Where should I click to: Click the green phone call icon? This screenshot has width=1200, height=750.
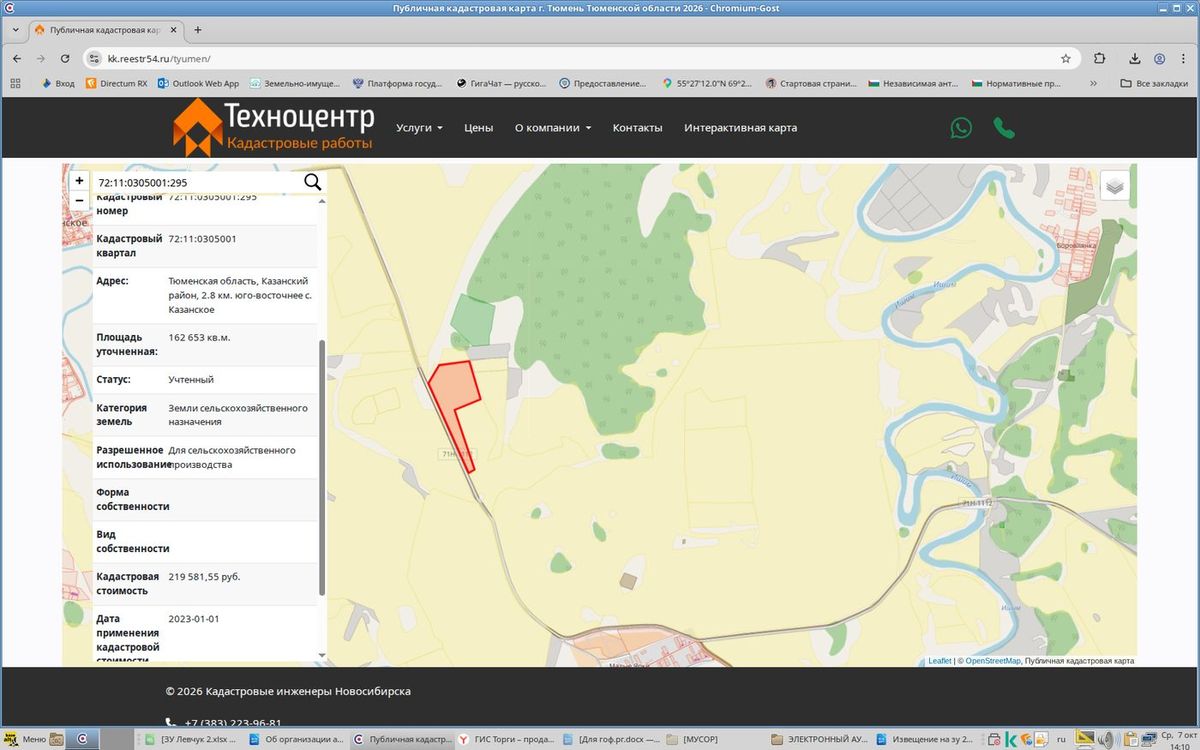[1004, 128]
